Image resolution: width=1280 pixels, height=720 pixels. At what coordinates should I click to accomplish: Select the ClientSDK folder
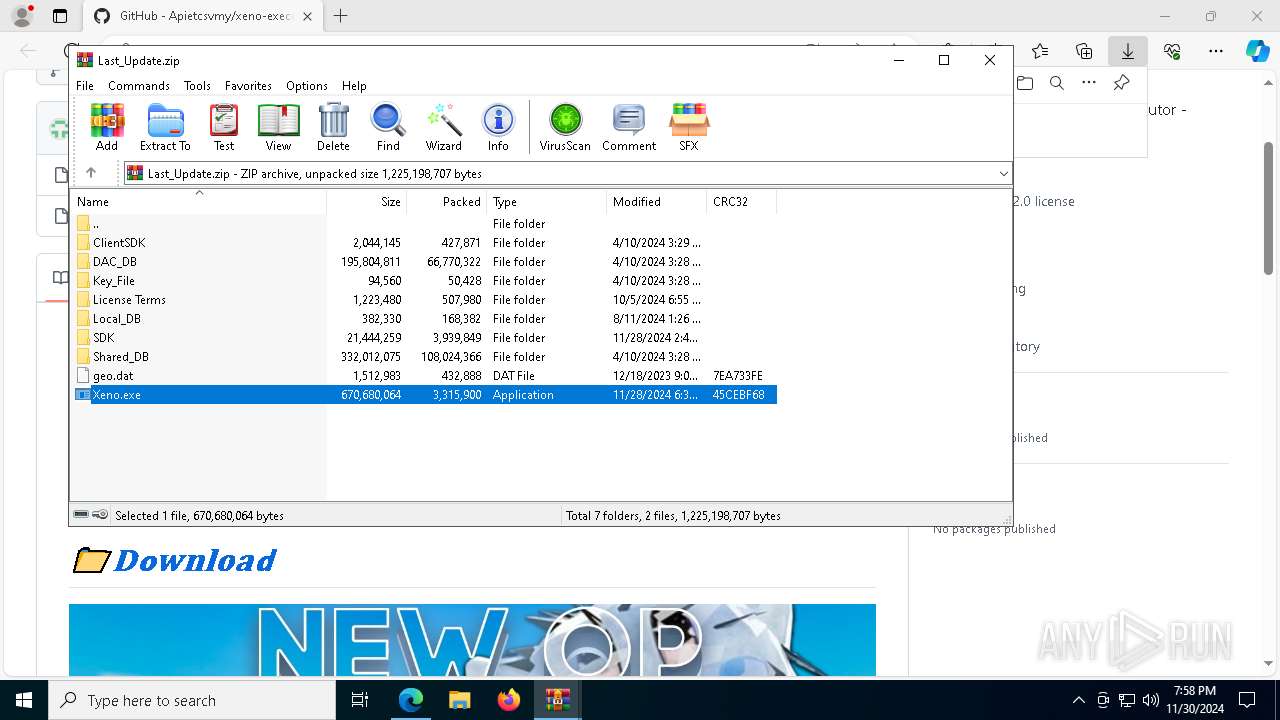pyautogui.click(x=424, y=243)
